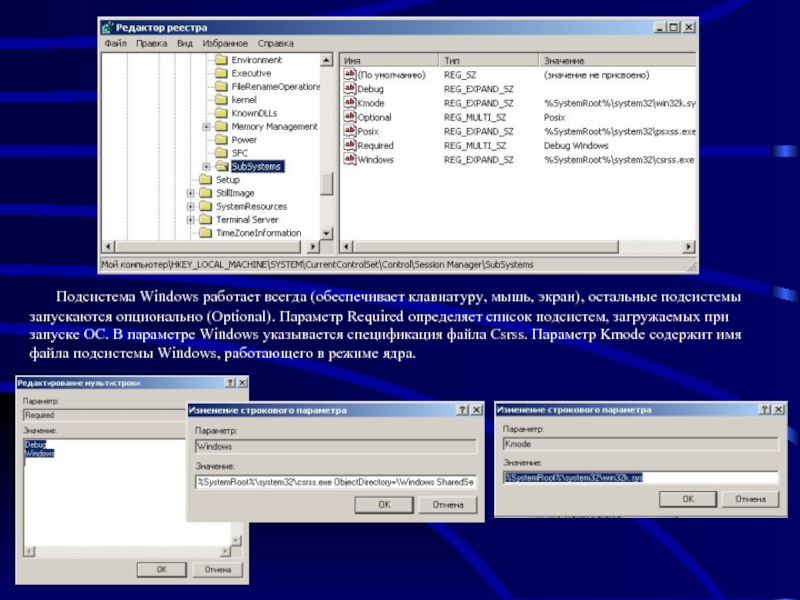Screen dimensions: 800x600
Task: Click the Kmode value icon
Action: click(350, 103)
